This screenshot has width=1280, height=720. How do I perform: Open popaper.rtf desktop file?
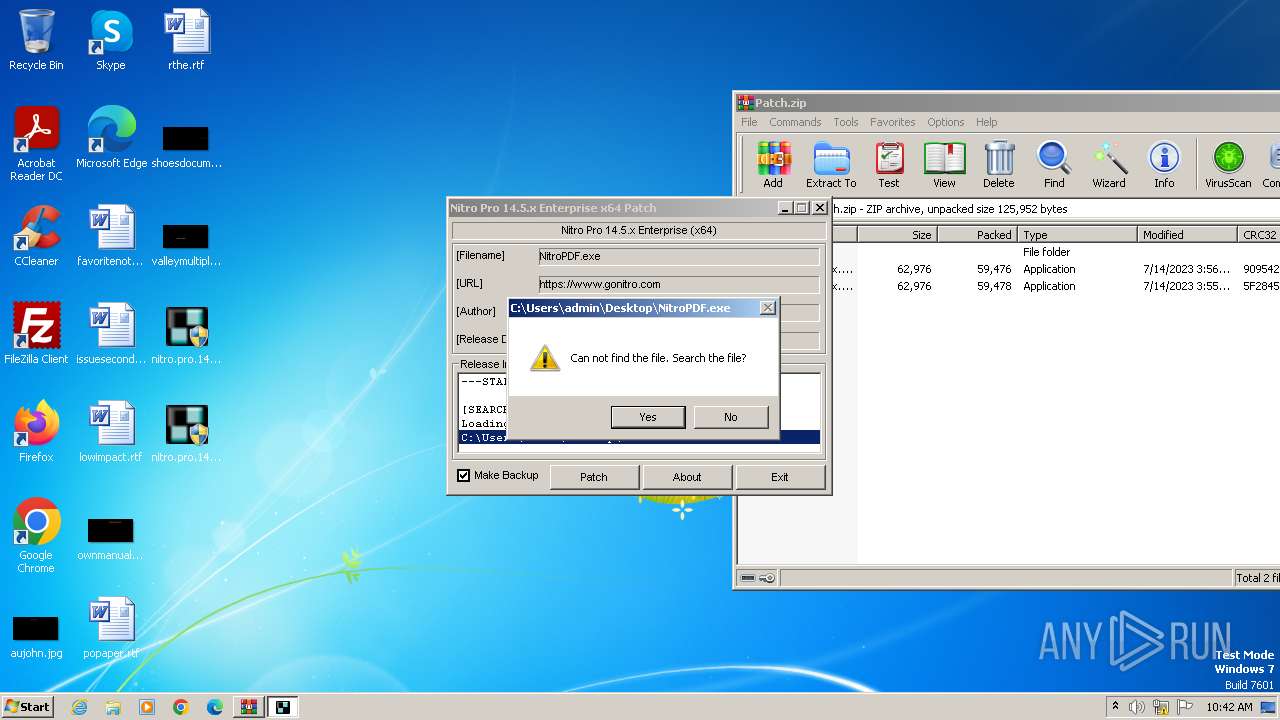(111, 628)
